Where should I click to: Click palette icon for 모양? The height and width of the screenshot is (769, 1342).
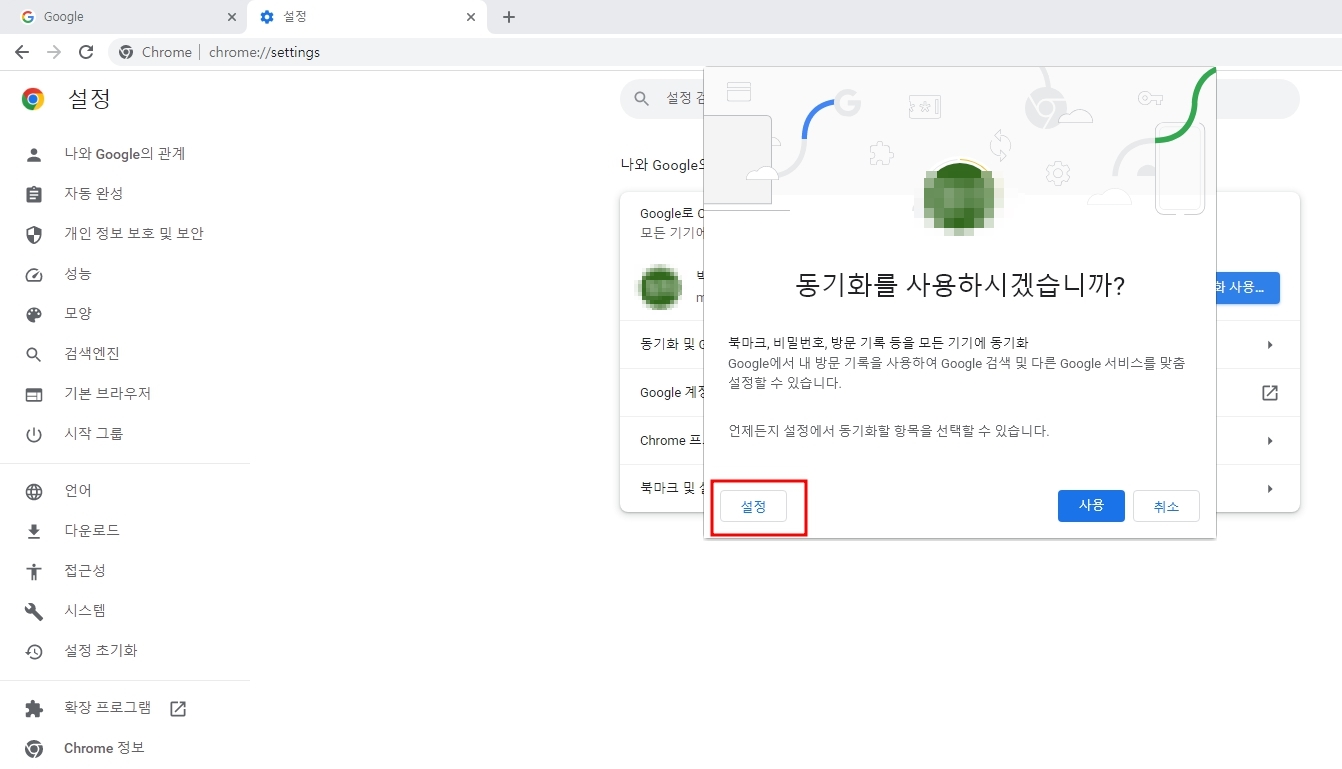point(34,314)
